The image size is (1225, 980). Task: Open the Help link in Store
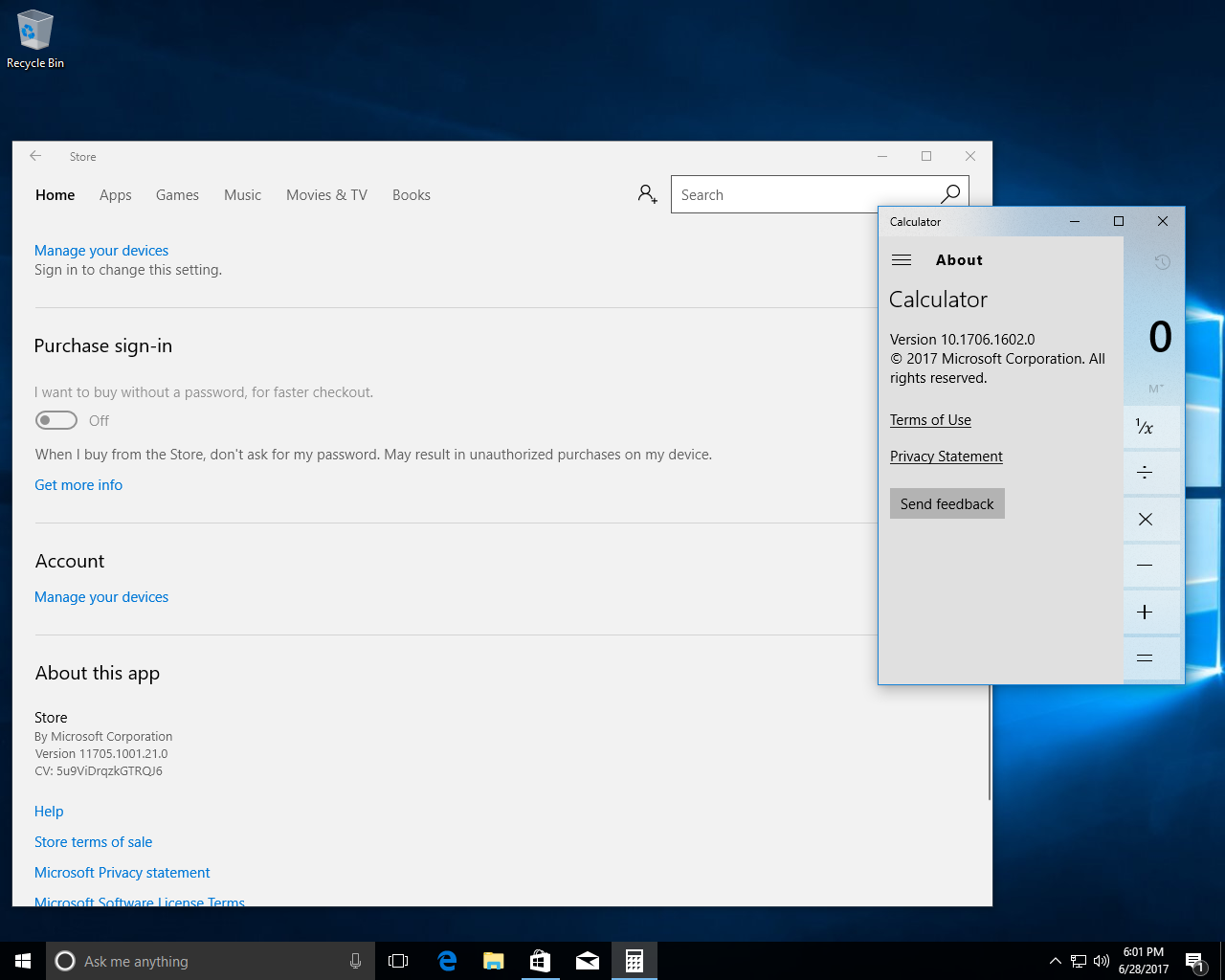[49, 811]
